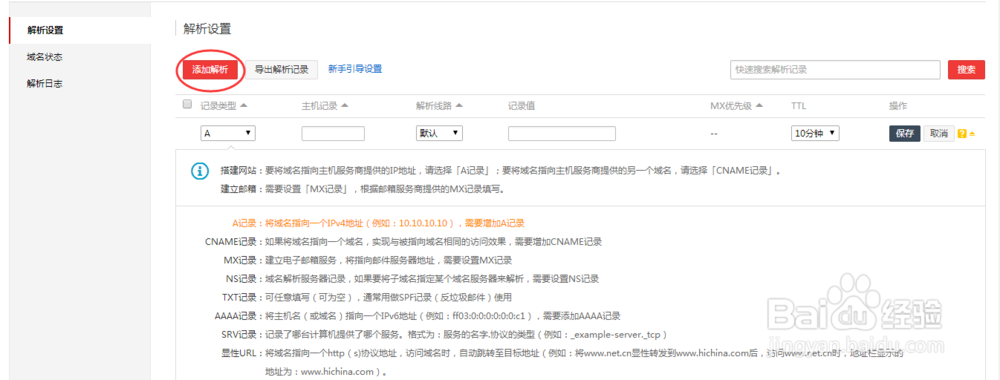Sort by 解析线路 column arrow
The image size is (1000, 380).
[459, 106]
